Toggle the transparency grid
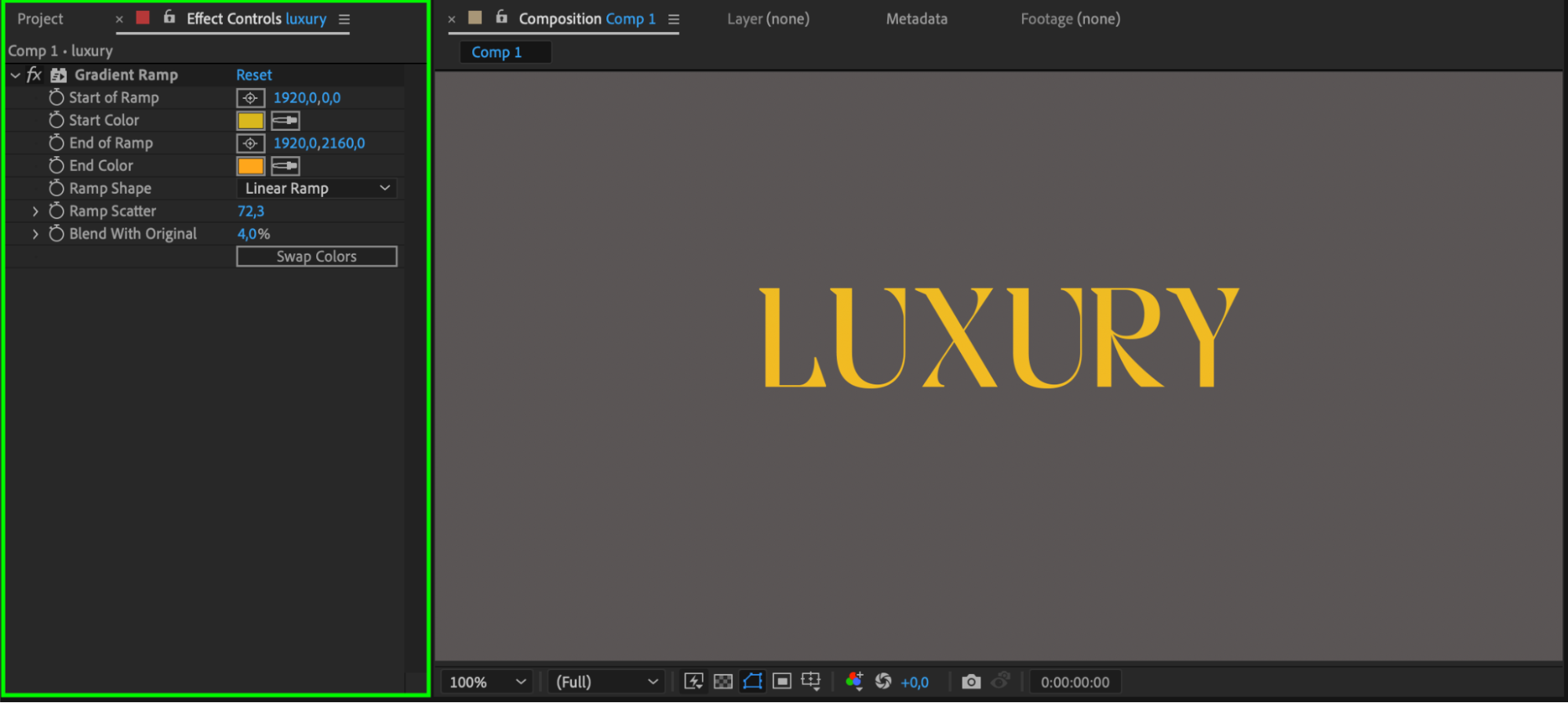 click(723, 682)
